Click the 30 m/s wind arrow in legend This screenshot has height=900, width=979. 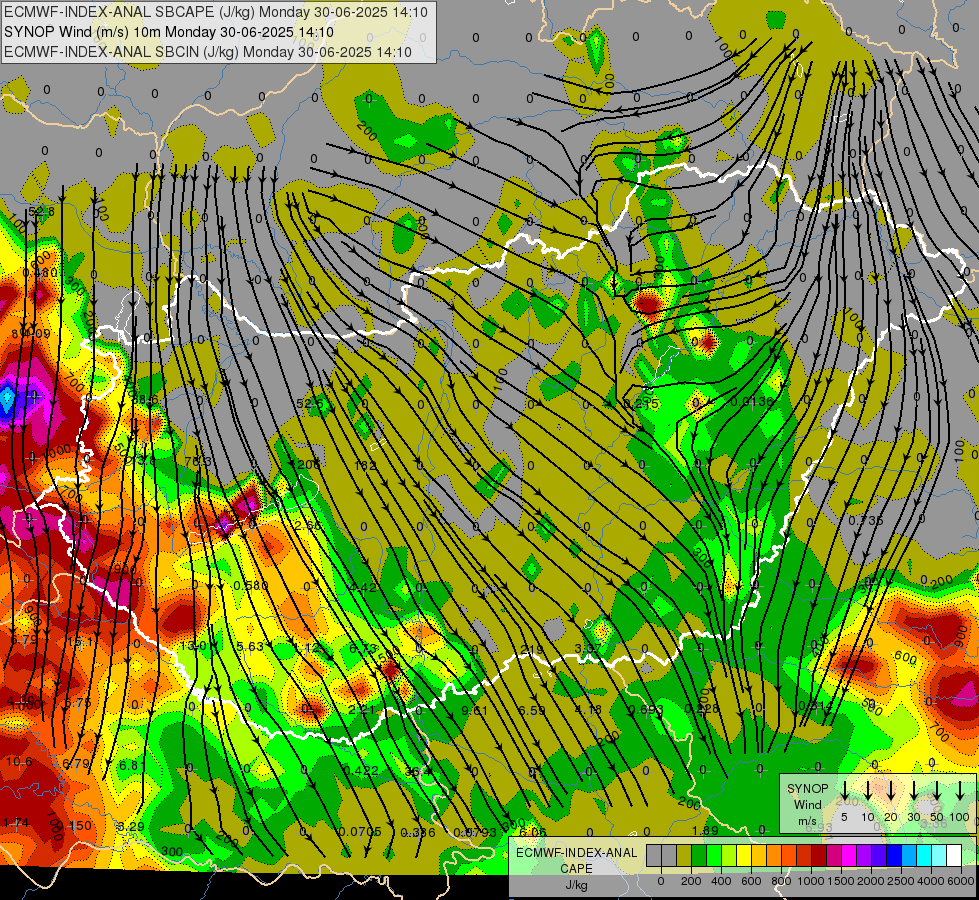pyautogui.click(x=913, y=791)
